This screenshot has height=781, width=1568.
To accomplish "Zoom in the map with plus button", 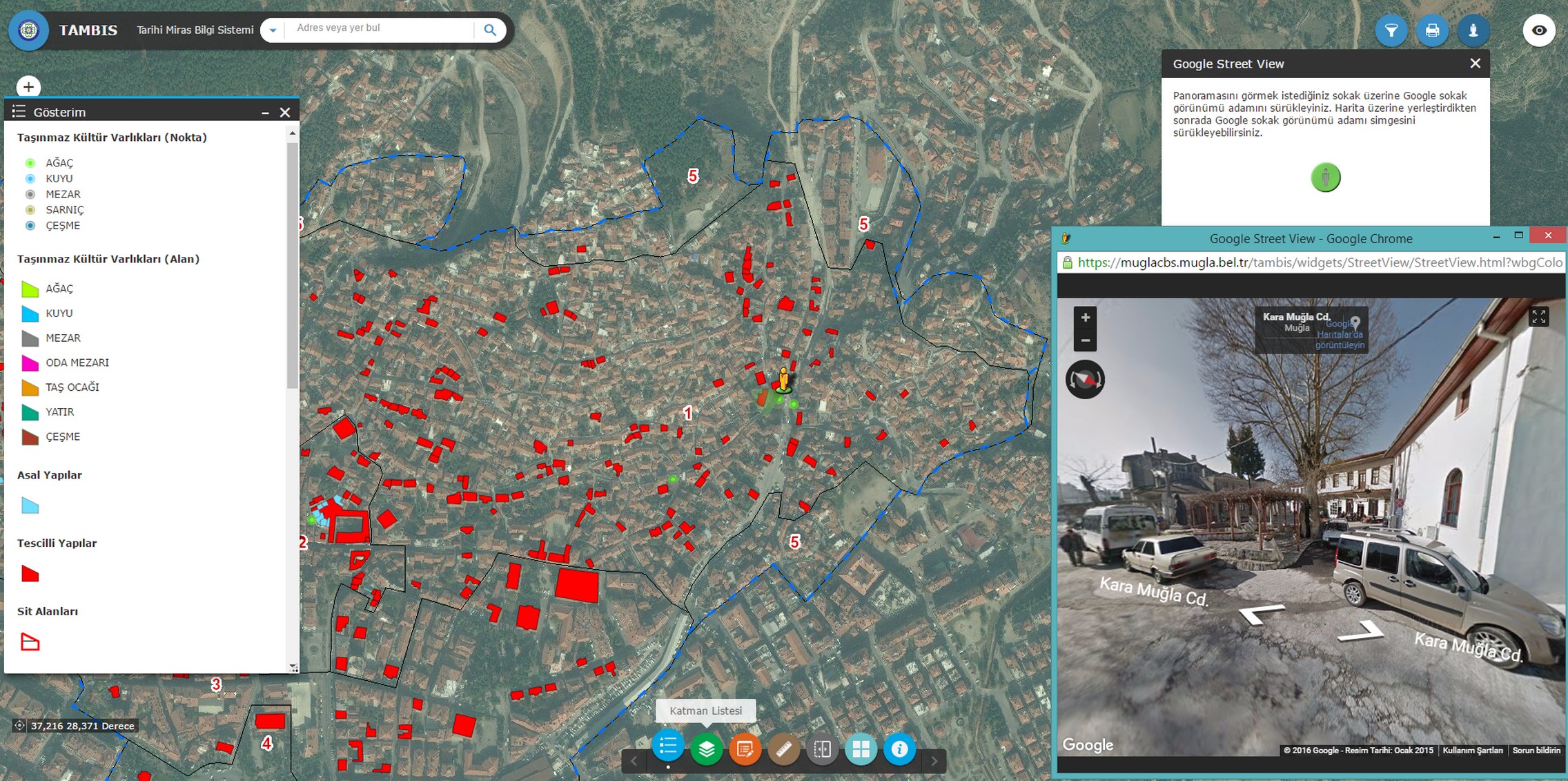I will coord(28,86).
